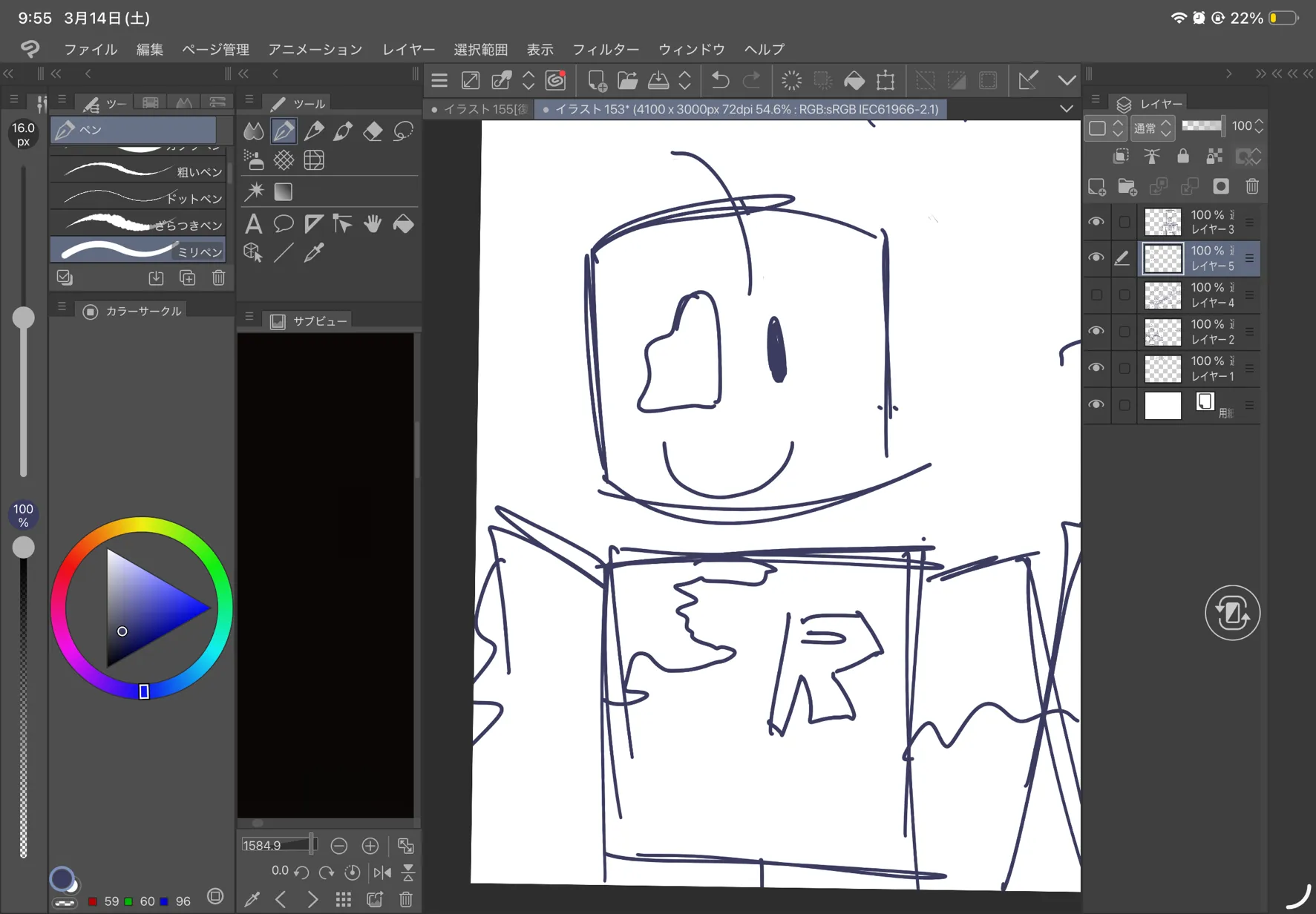Expand the canvas tab list chevron

(x=1066, y=109)
